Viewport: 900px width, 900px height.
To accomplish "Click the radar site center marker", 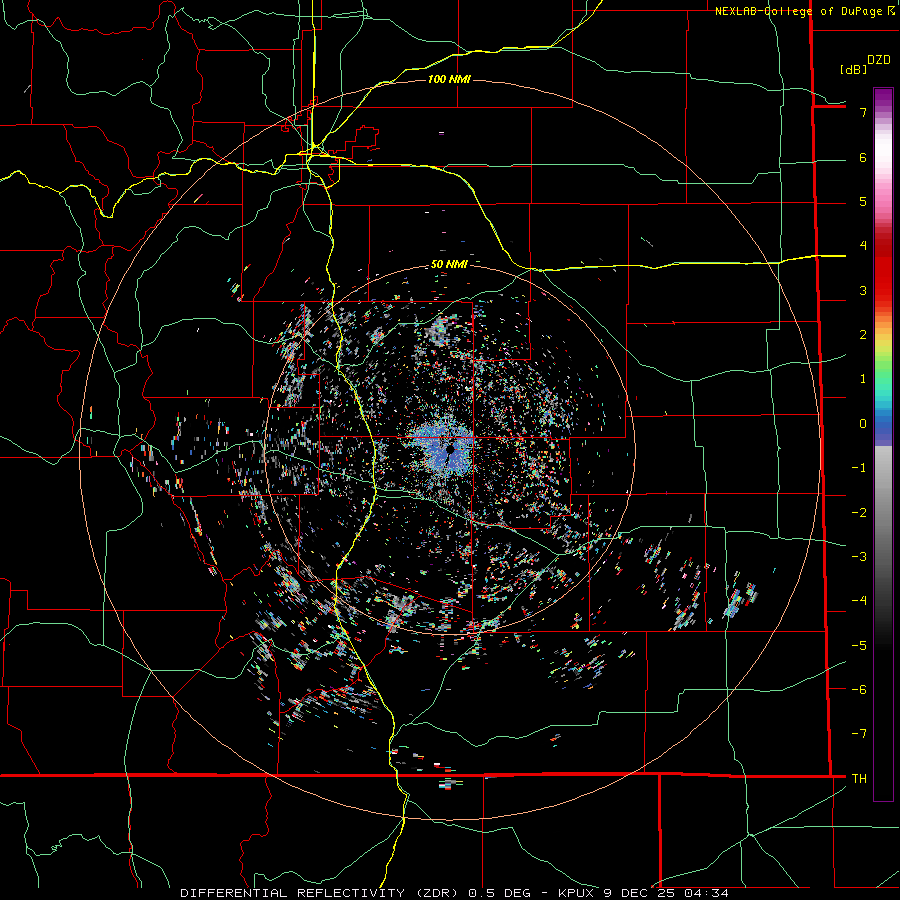I will pos(451,449).
